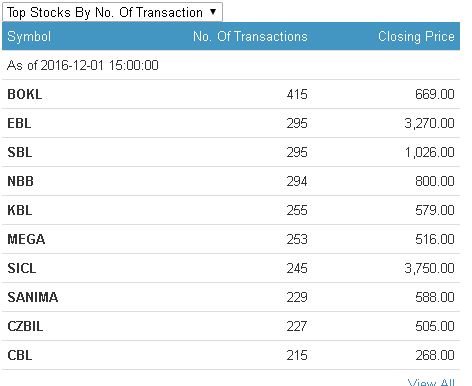Click the dropdown arrow beside Top Stocks selector

213,12
